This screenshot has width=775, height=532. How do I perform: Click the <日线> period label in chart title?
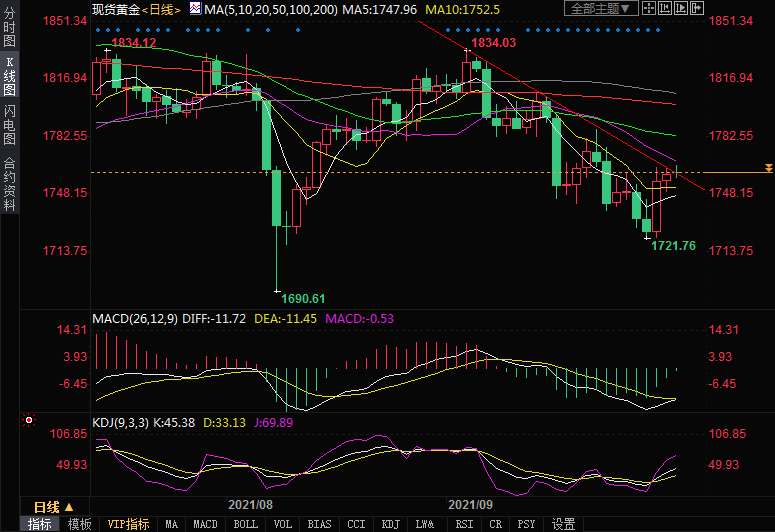pyautogui.click(x=161, y=9)
